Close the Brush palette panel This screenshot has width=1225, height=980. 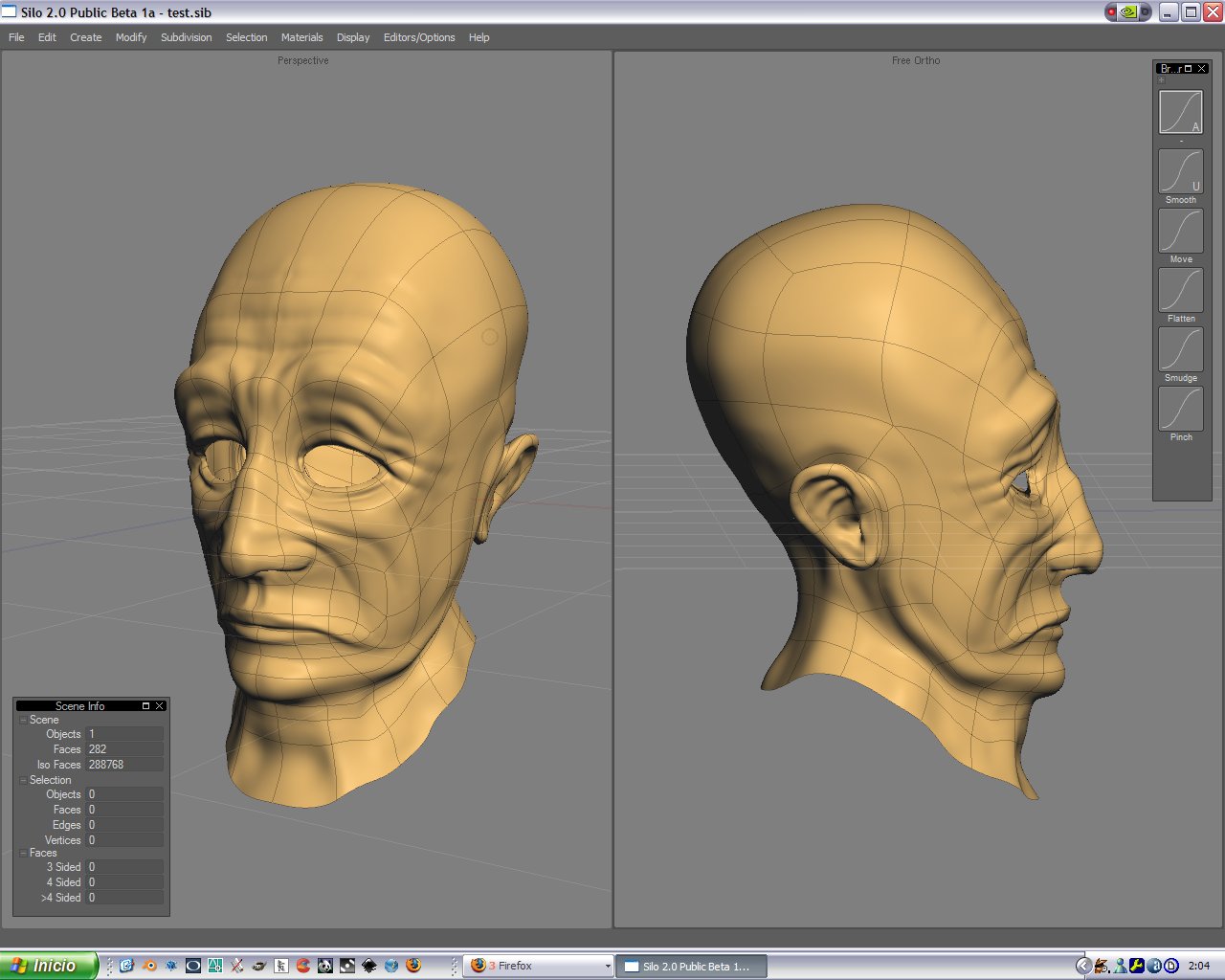pyautogui.click(x=1202, y=69)
